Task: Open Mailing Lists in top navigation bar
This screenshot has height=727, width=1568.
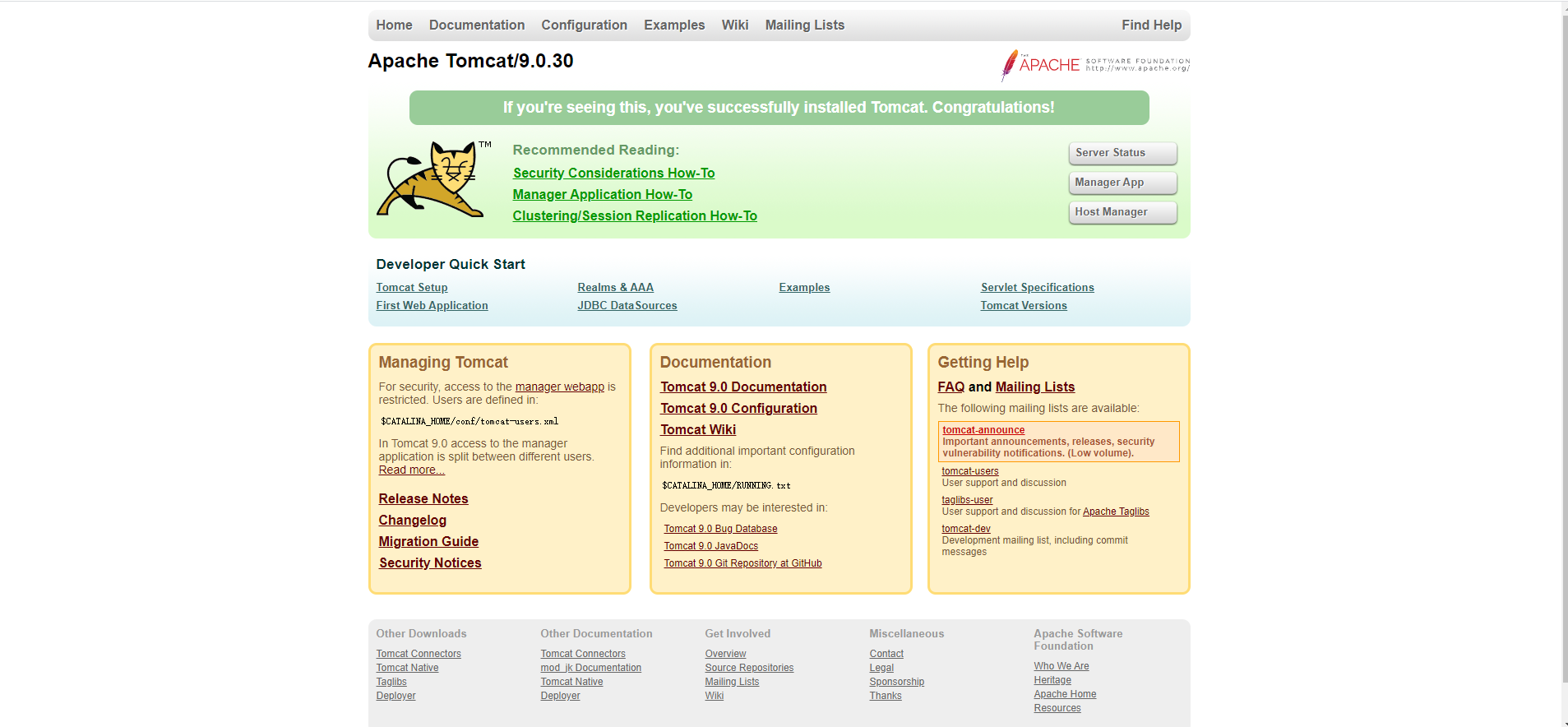Action: point(805,25)
